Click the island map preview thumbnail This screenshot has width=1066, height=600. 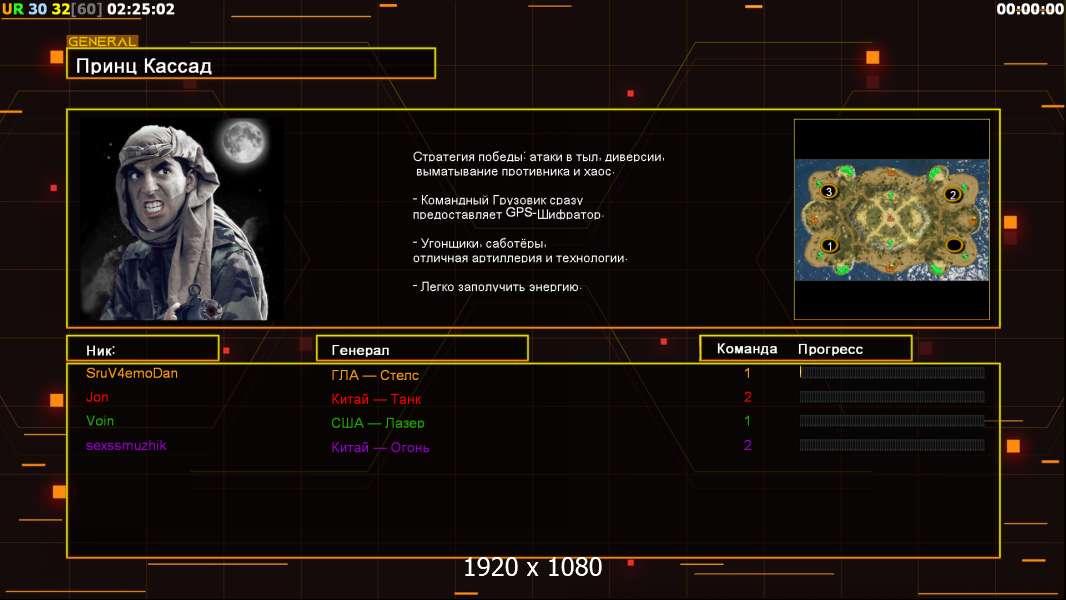[x=892, y=219]
